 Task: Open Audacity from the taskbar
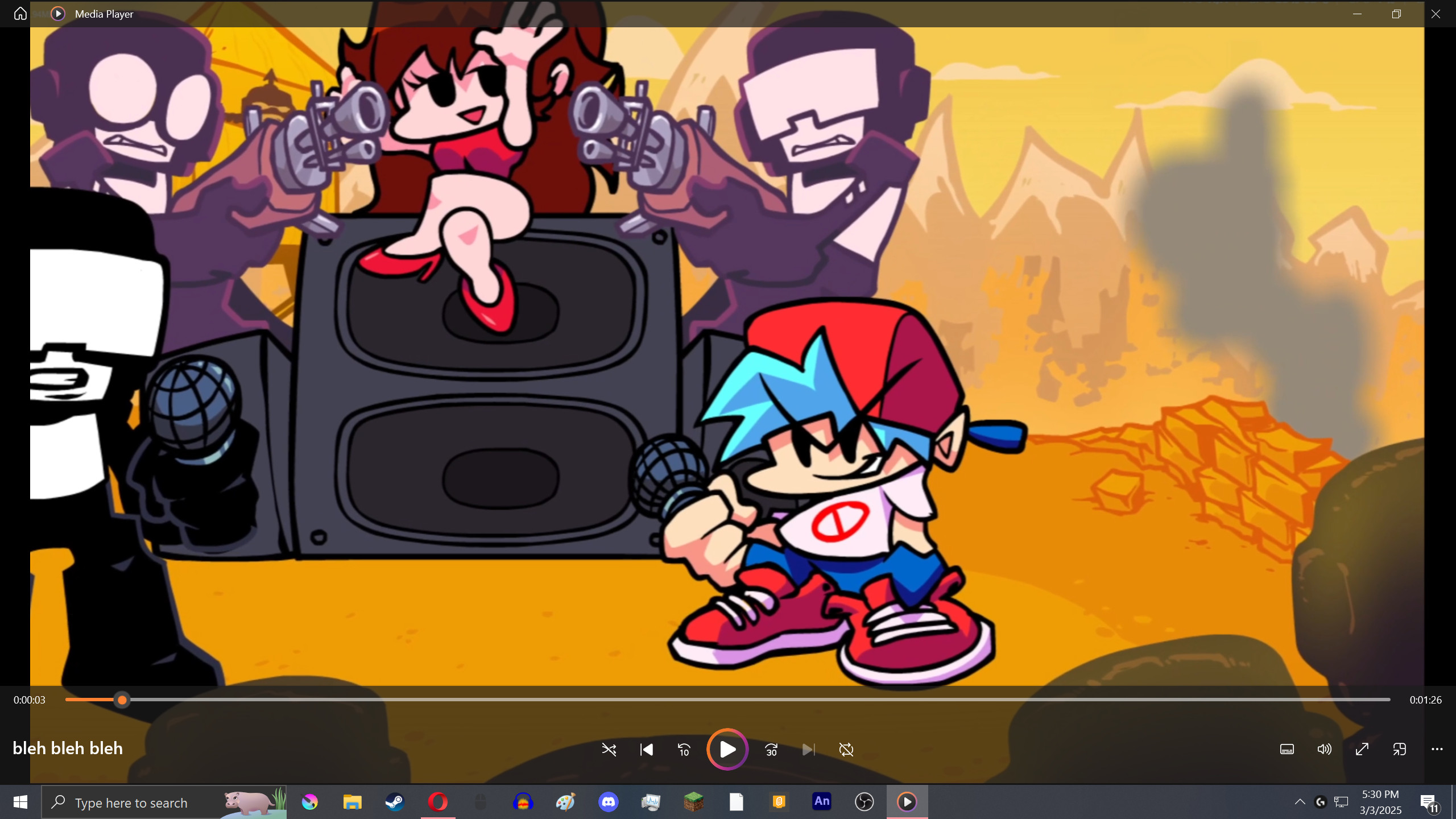tap(523, 802)
